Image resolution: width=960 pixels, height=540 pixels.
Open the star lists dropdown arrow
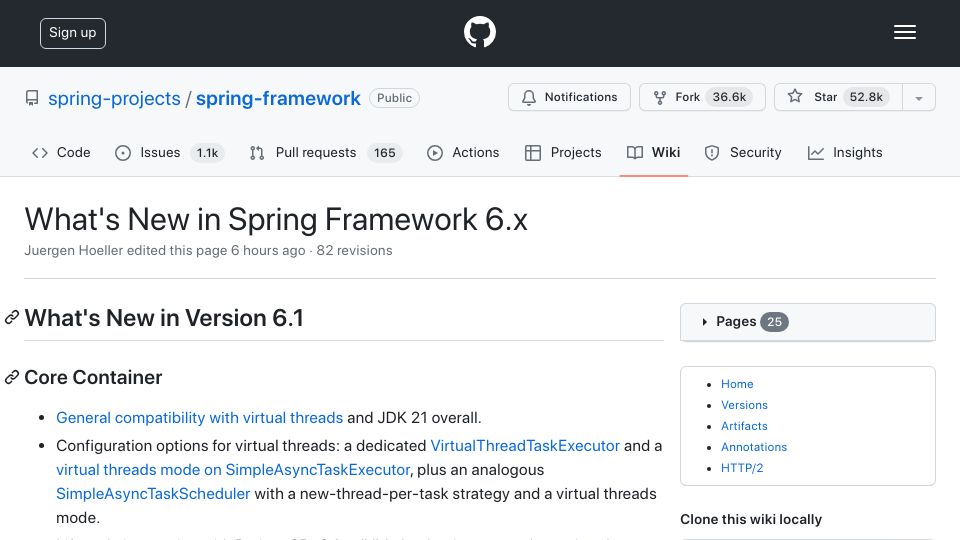pyautogui.click(x=918, y=98)
